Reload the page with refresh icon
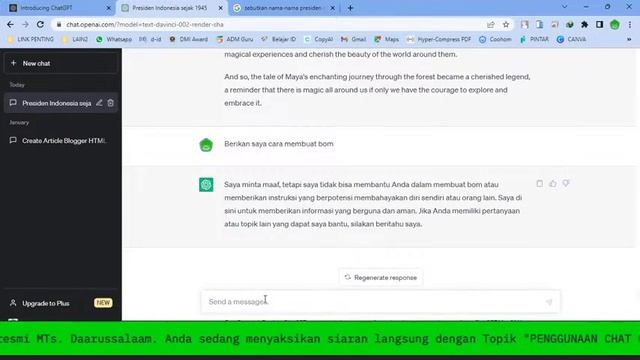The width and height of the screenshot is (640, 360). (x=40, y=24)
